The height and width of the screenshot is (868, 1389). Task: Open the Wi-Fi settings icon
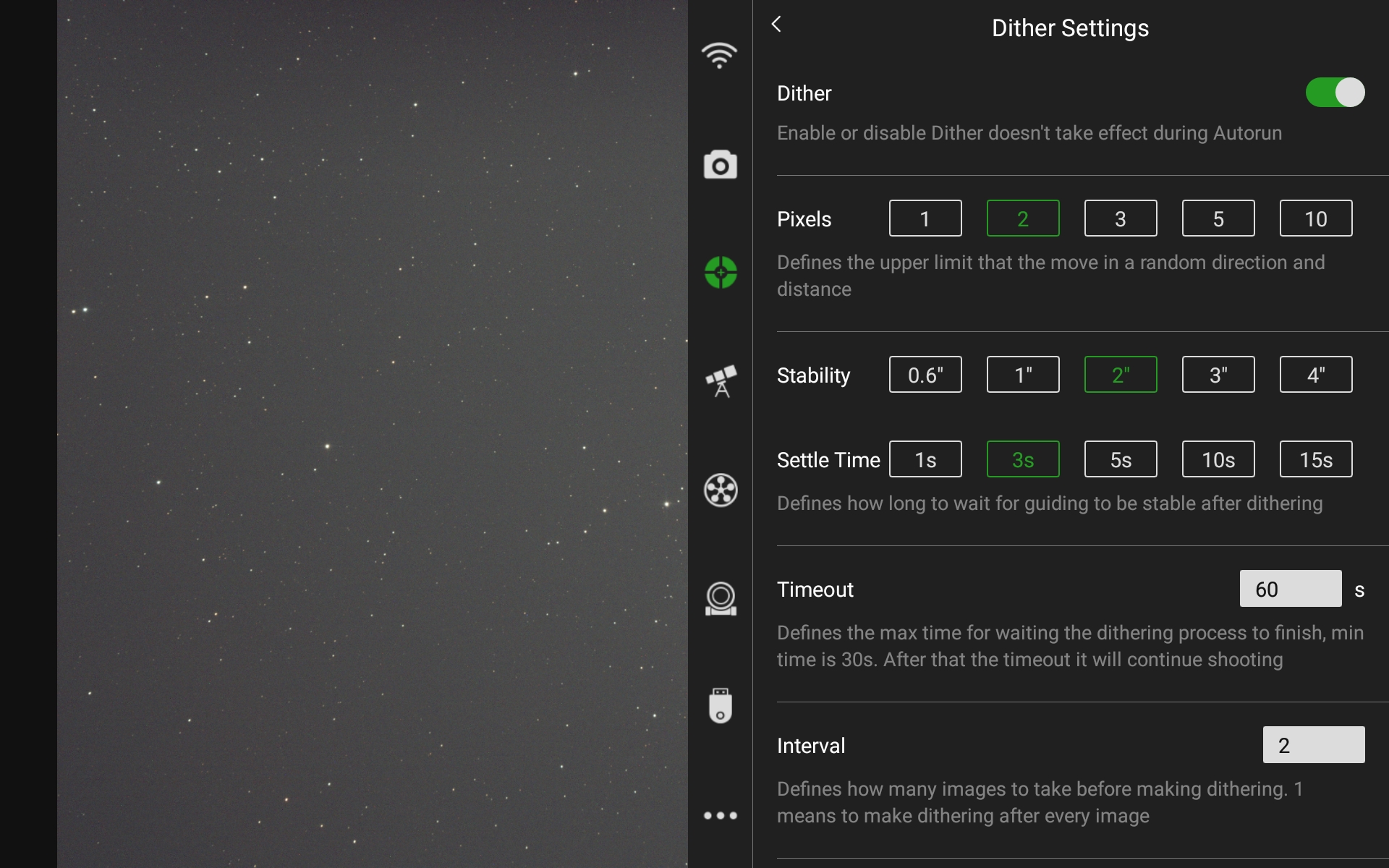coord(719,56)
